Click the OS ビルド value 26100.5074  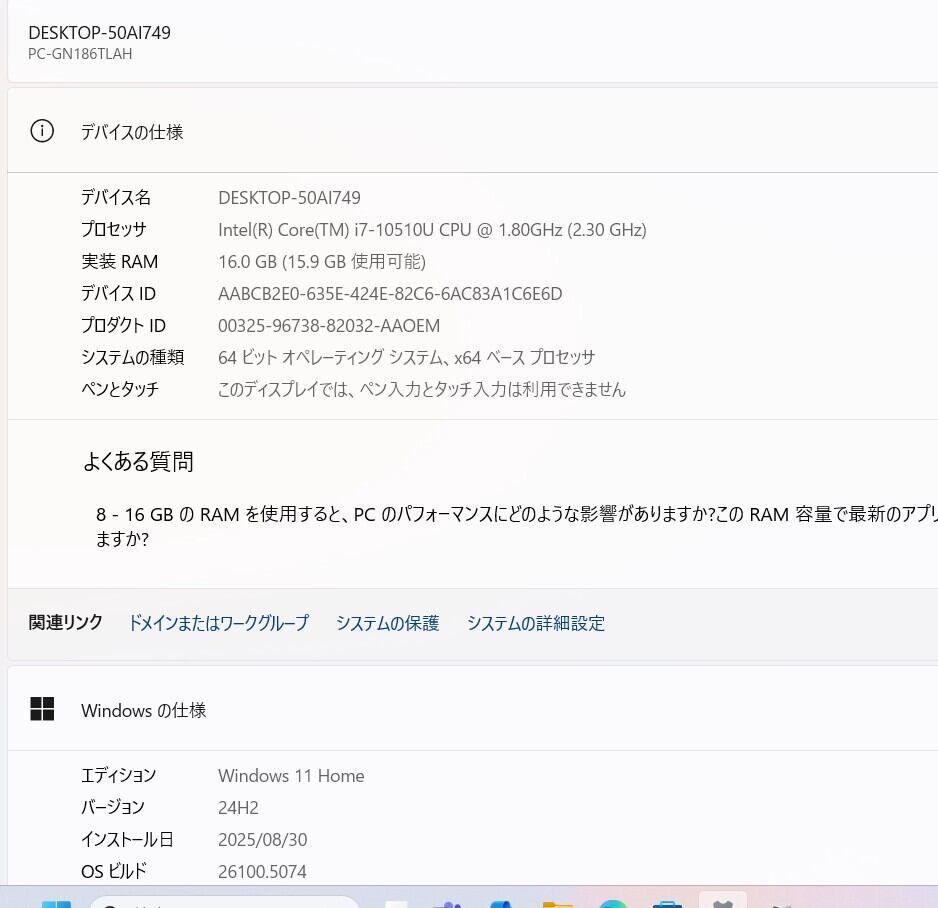point(262,872)
